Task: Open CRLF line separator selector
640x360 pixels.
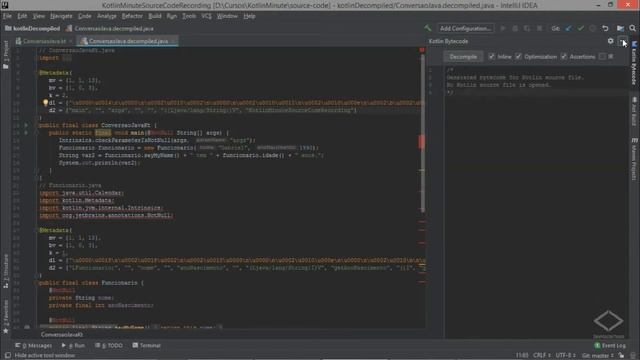Action: (542, 356)
